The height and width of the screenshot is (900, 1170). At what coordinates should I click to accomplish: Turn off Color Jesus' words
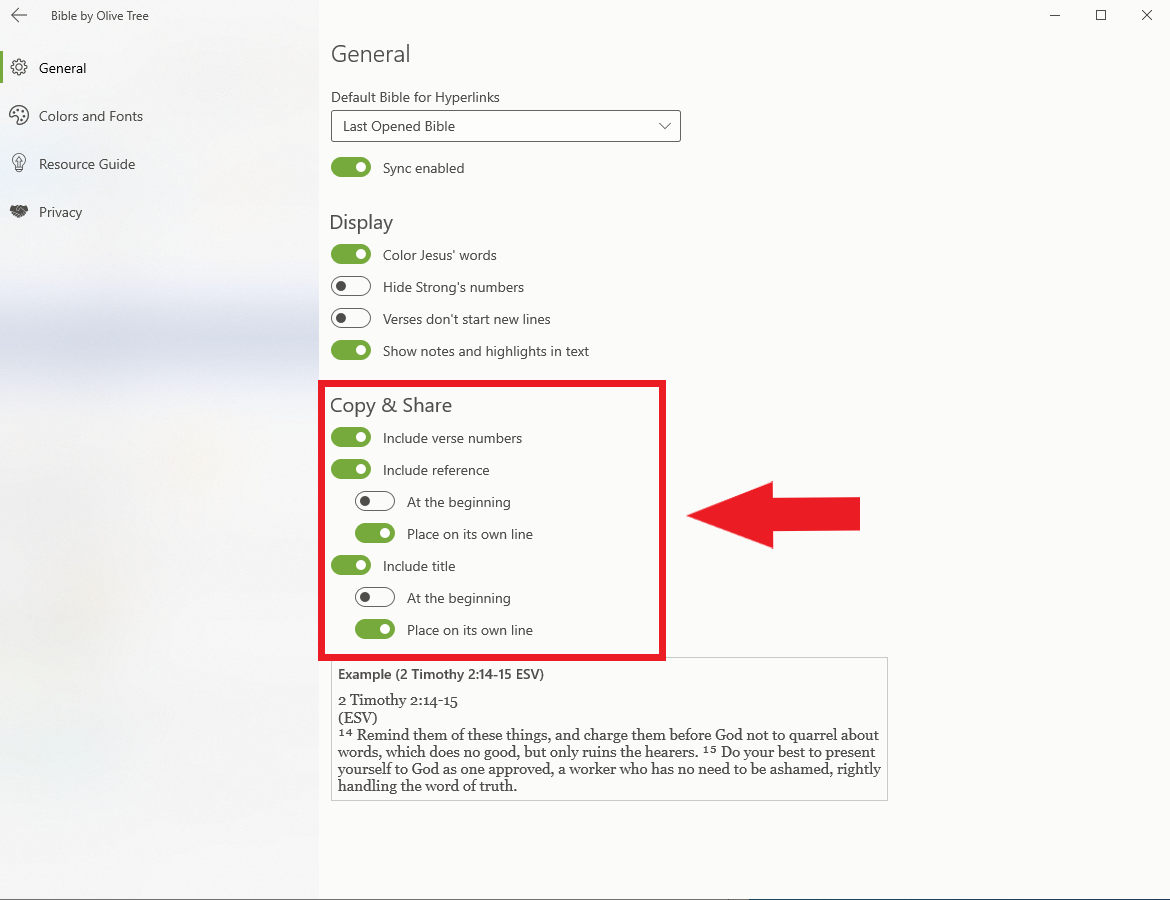point(351,255)
